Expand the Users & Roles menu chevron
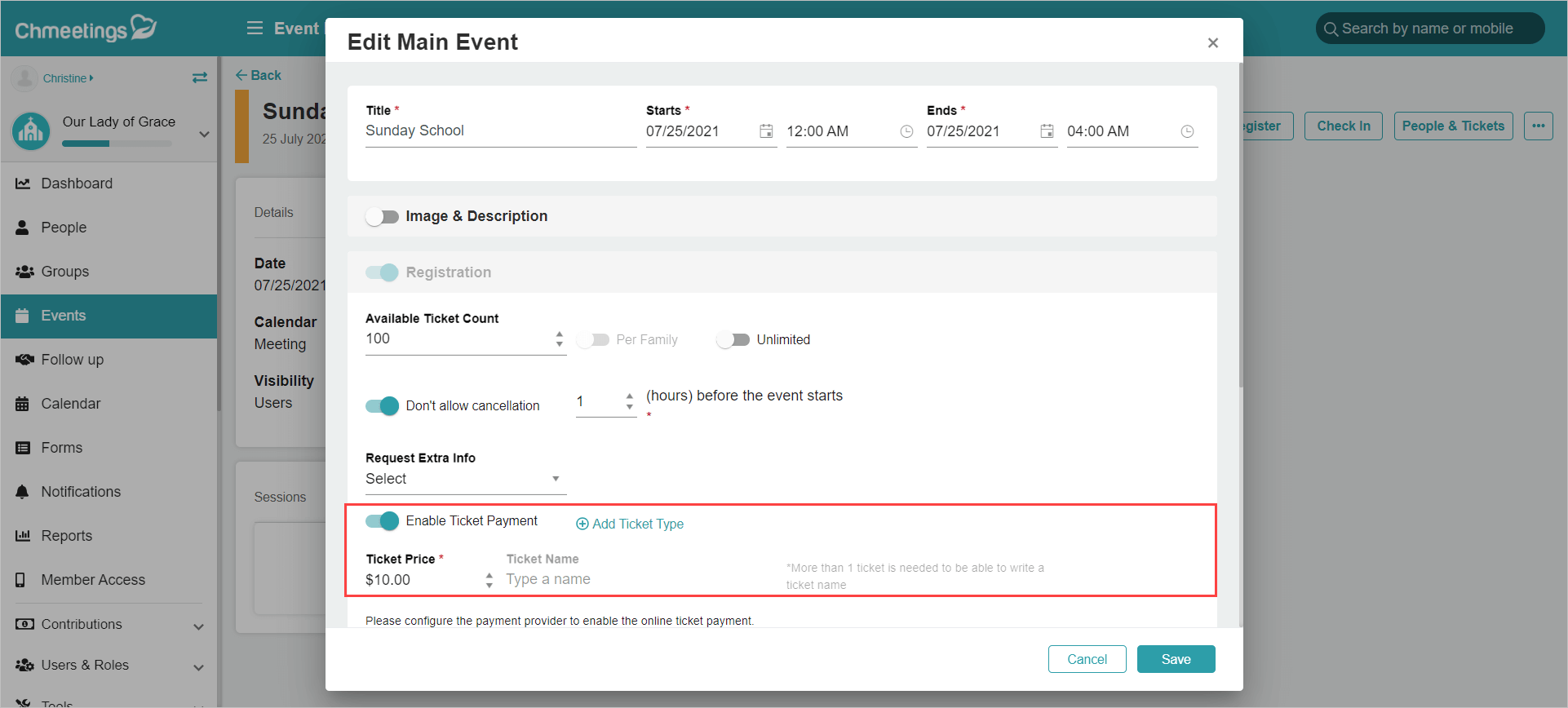Image resolution: width=1568 pixels, height=708 pixels. (198, 667)
